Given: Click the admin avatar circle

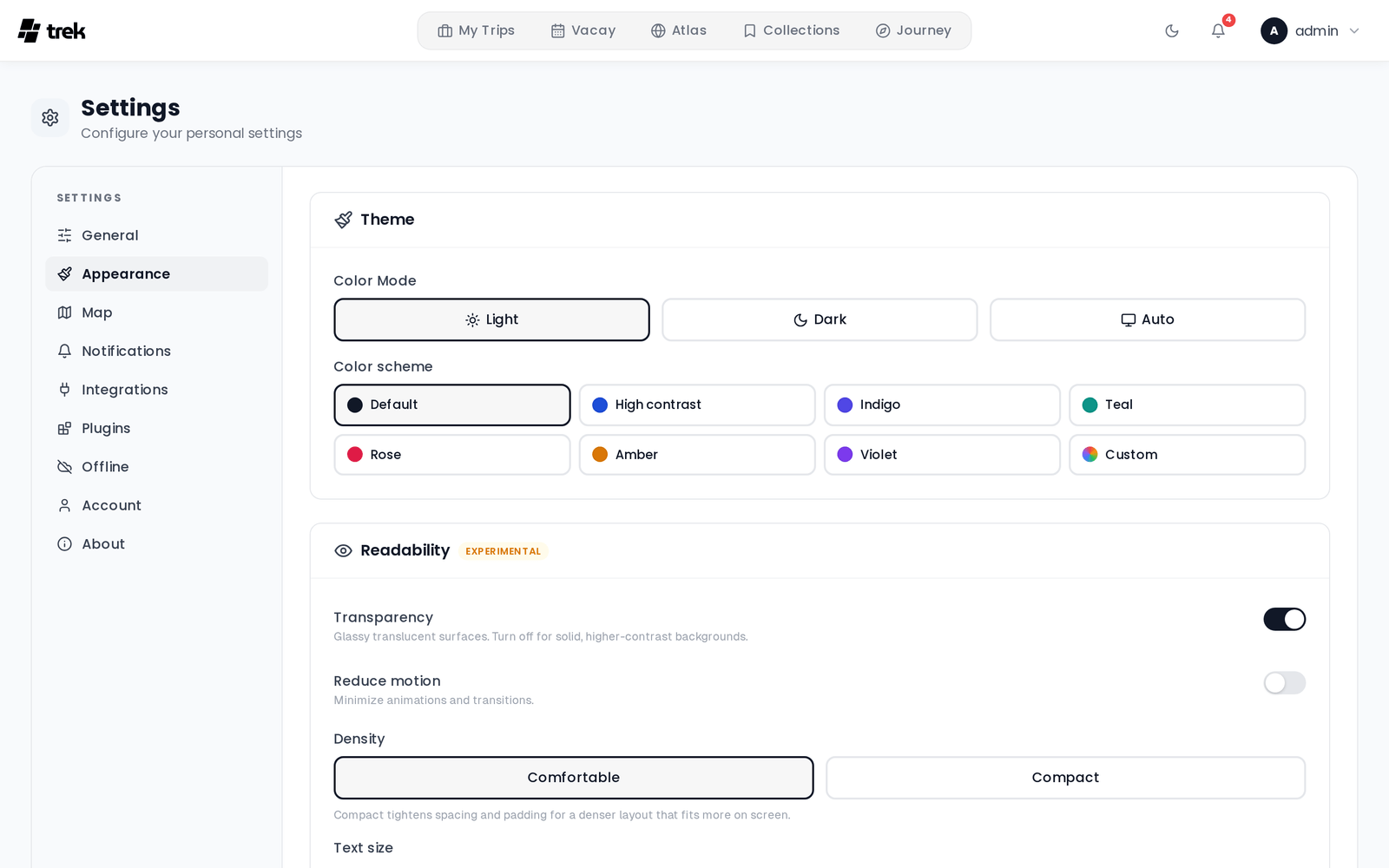Looking at the screenshot, I should click(1274, 30).
